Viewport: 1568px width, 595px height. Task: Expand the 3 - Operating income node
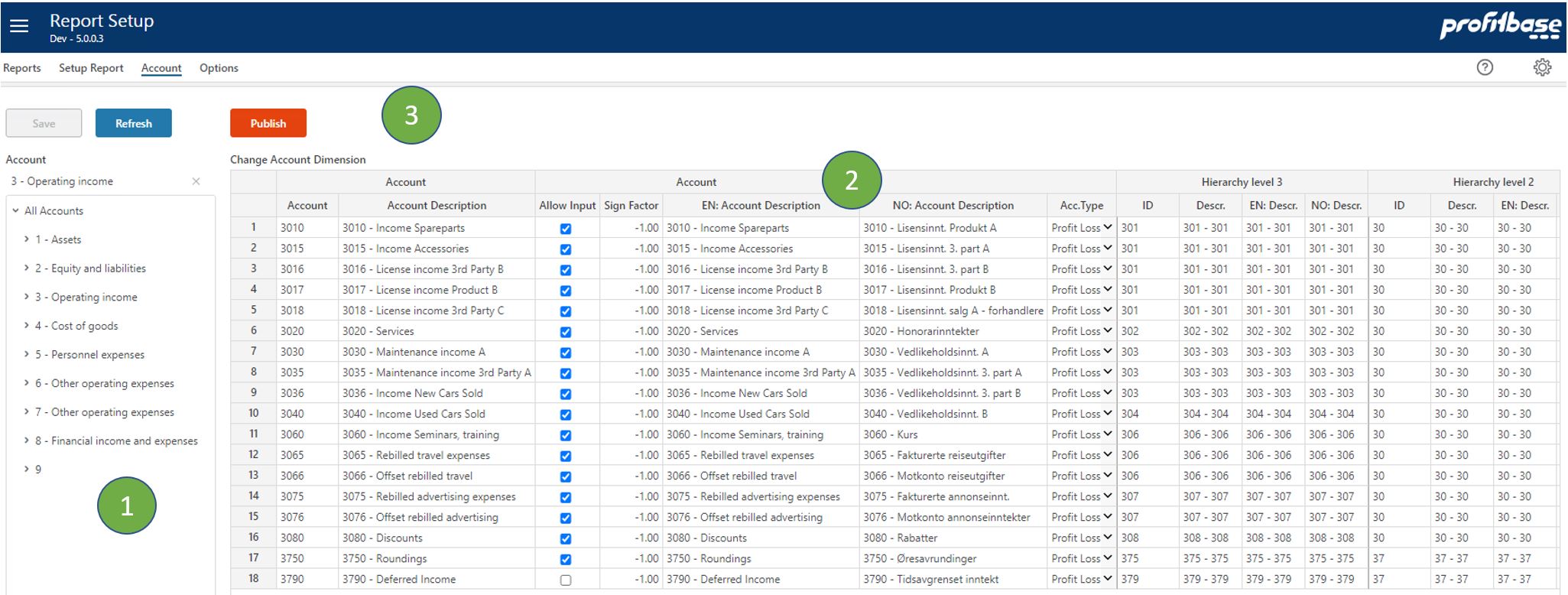[x=27, y=297]
